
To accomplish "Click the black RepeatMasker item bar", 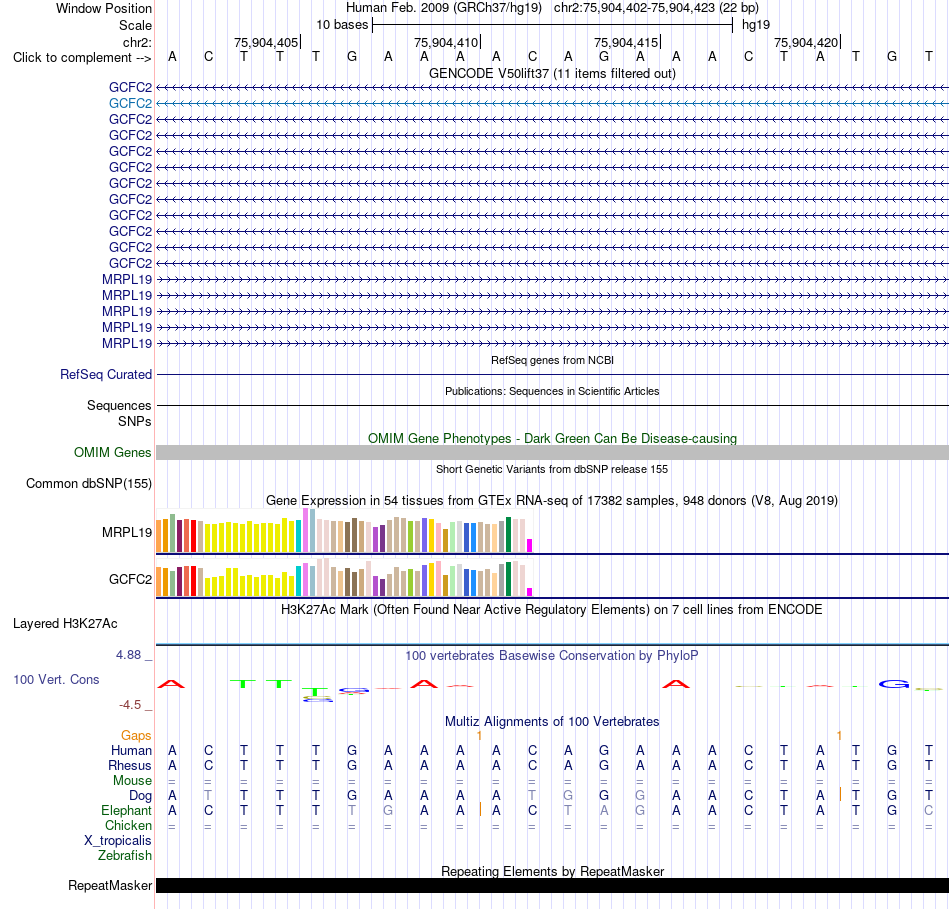I will pos(552,886).
